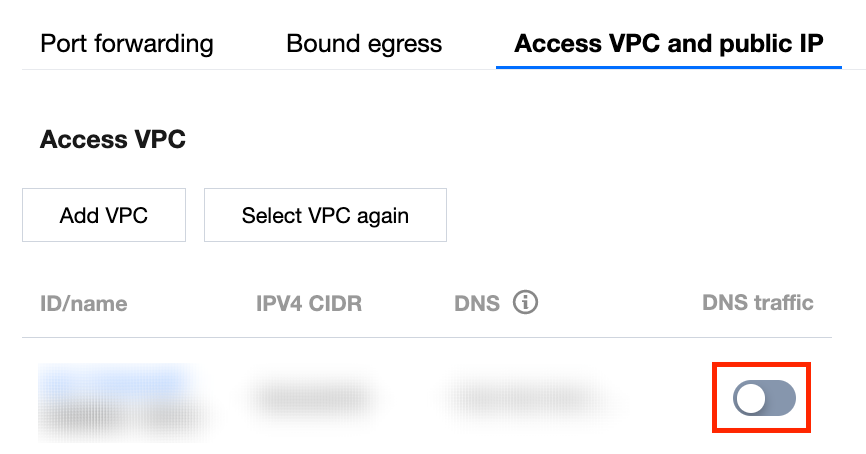Image resolution: width=866 pixels, height=454 pixels.
Task: Click the Access VPC section heading
Action: pos(113,140)
